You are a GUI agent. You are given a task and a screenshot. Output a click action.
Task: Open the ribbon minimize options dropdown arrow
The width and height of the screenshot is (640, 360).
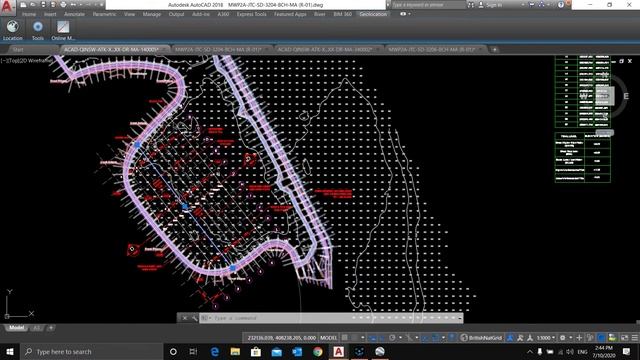pyautogui.click(x=409, y=14)
